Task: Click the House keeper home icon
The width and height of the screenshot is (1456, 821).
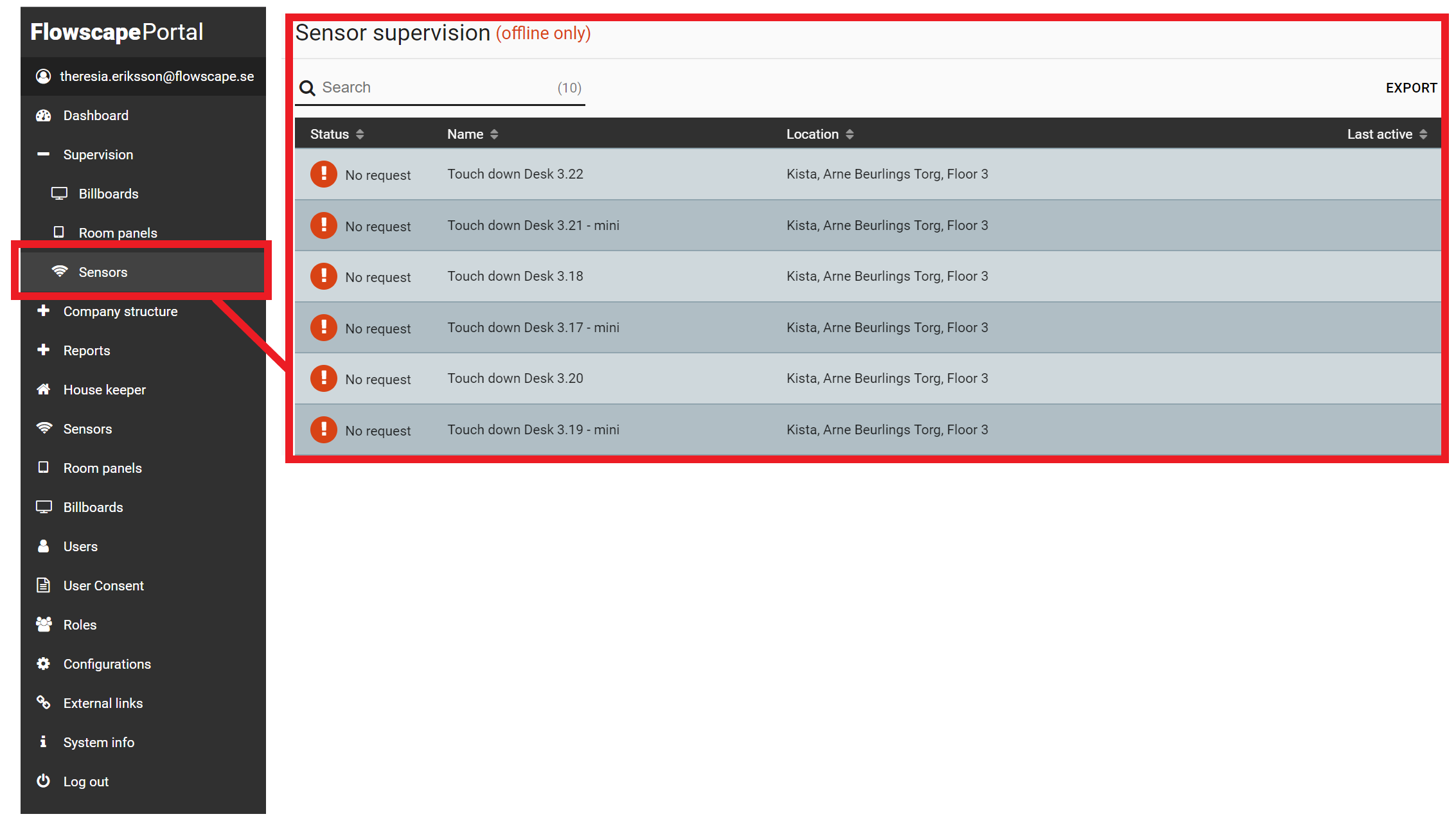Action: tap(43, 389)
